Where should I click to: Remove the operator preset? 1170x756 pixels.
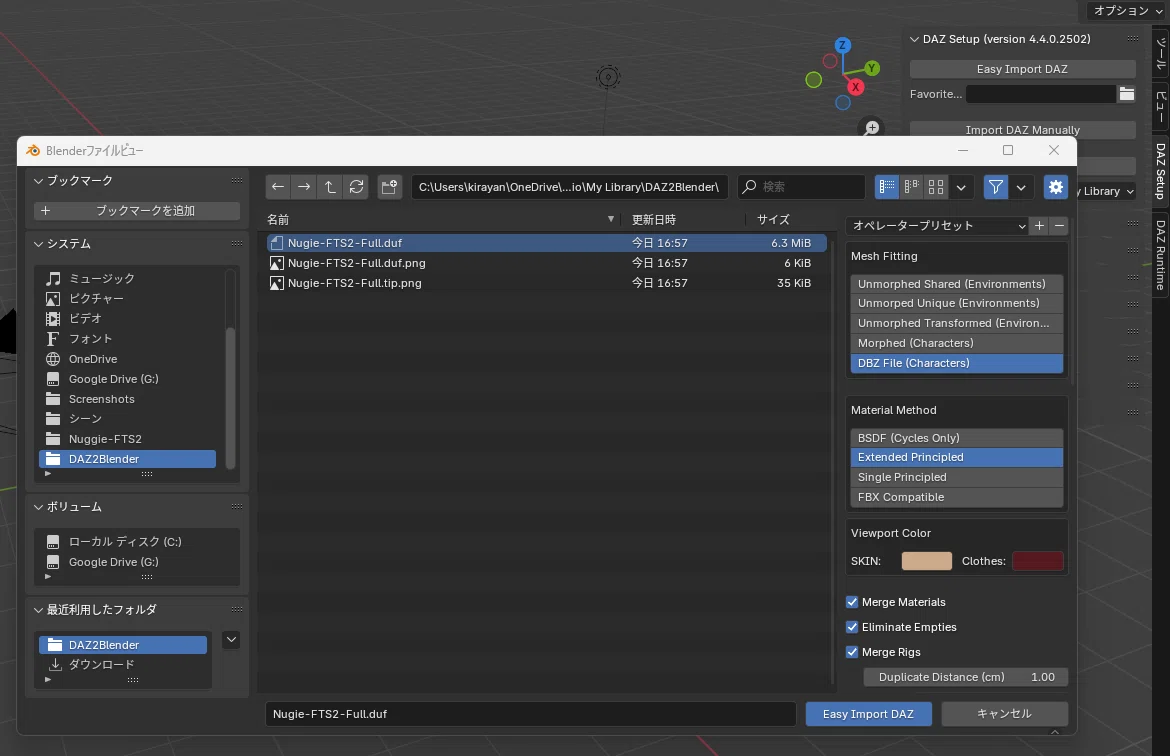1059,225
